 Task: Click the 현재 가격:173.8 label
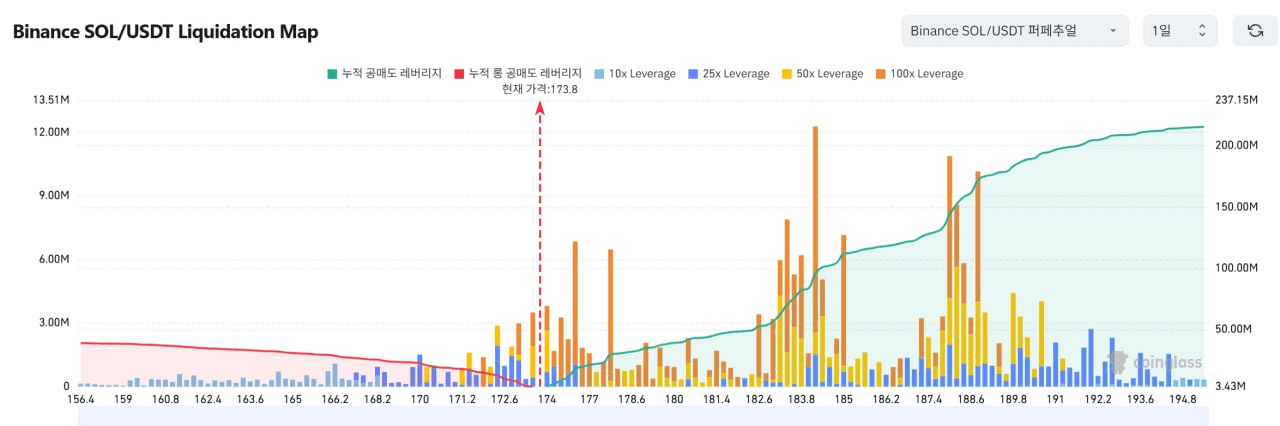point(540,89)
